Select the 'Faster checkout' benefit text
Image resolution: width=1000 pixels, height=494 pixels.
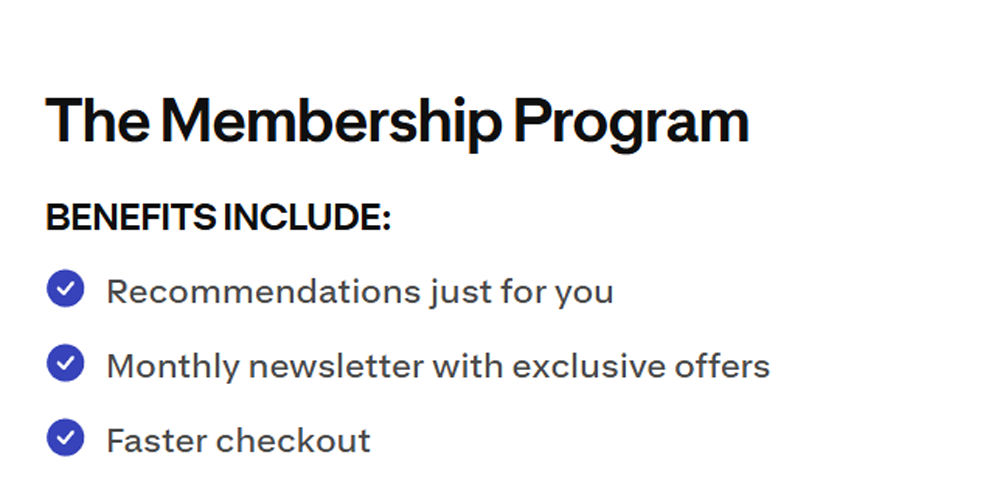(x=238, y=440)
